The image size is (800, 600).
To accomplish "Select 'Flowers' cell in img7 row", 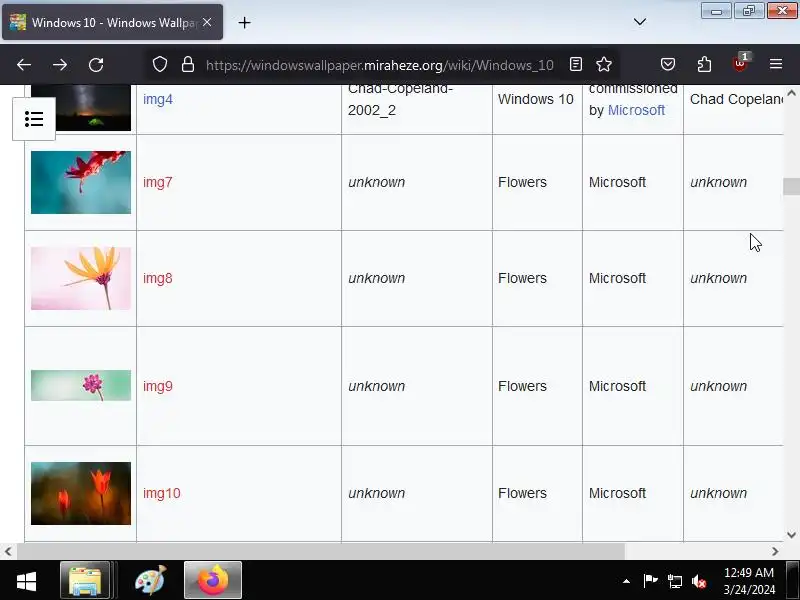I will click(522, 182).
